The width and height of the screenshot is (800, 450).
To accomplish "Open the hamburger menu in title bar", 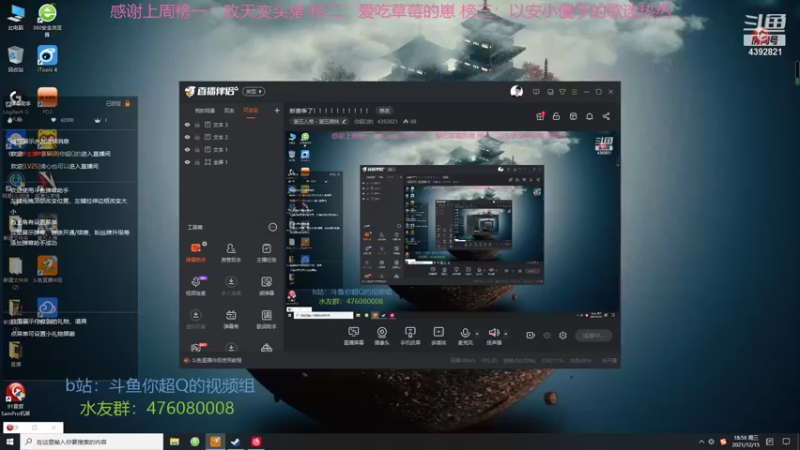I will pyautogui.click(x=574, y=92).
